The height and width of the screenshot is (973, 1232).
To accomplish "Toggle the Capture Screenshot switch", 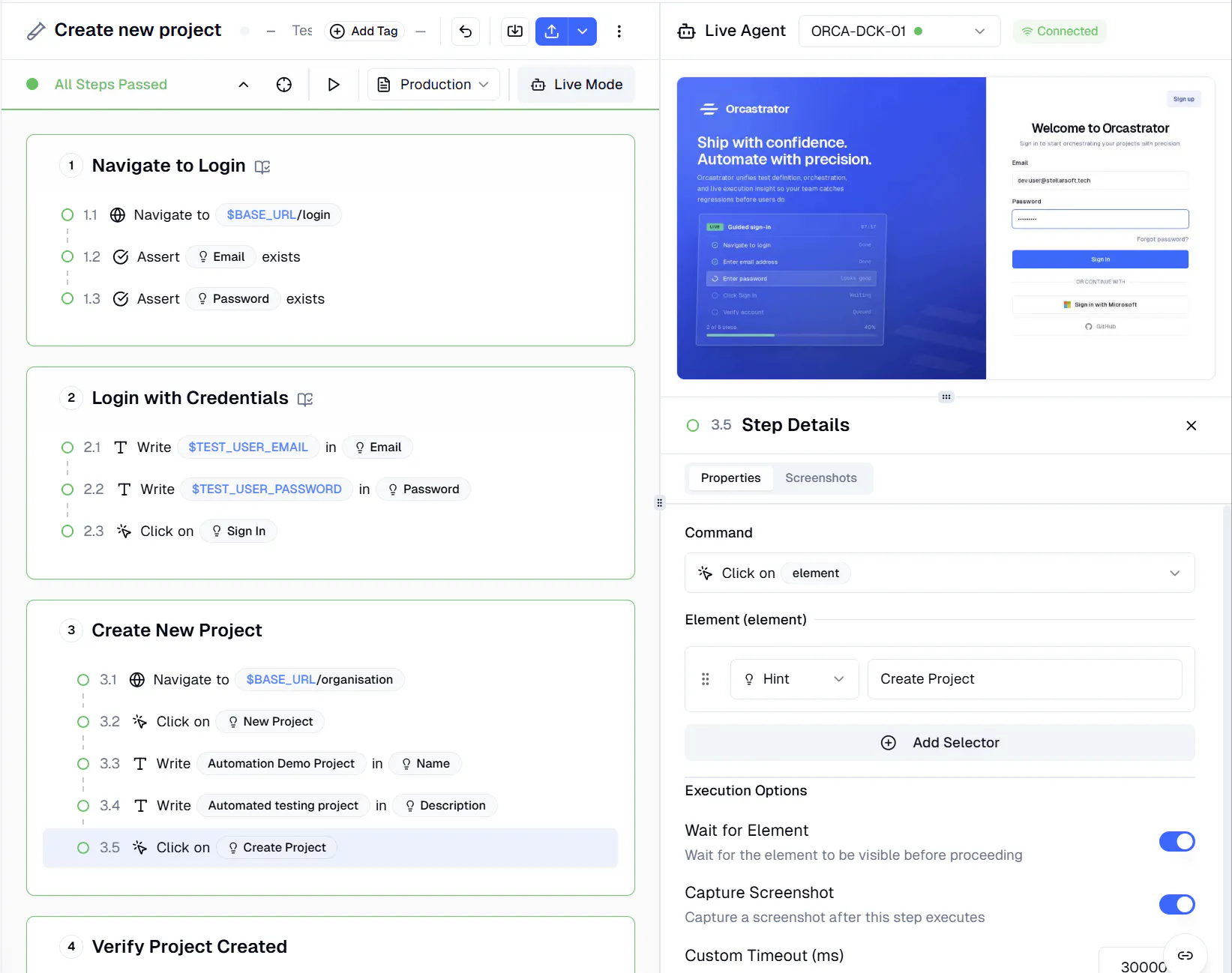I will (1177, 905).
